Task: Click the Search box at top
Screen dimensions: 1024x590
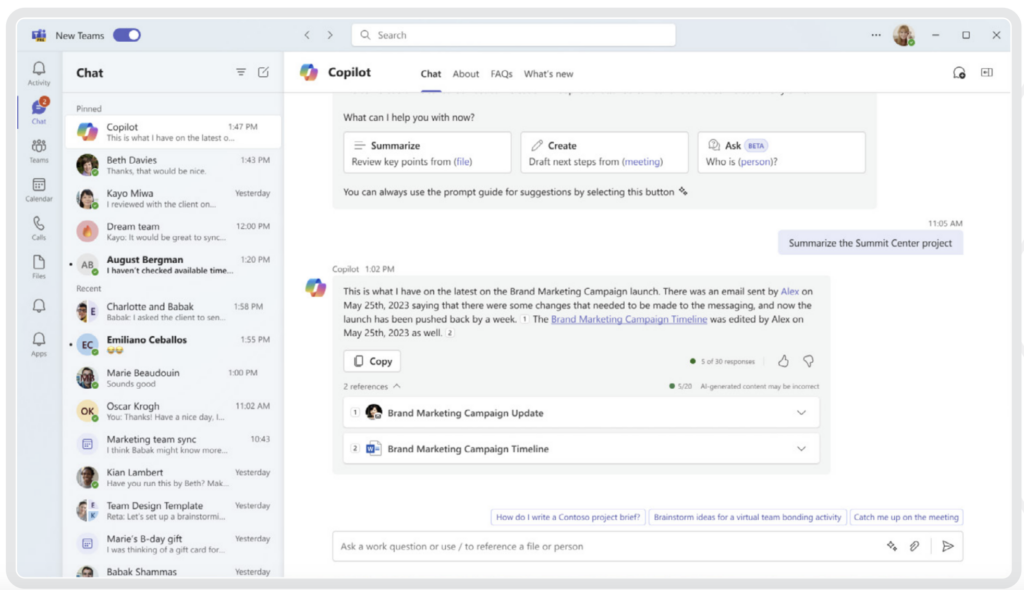Action: (x=513, y=35)
